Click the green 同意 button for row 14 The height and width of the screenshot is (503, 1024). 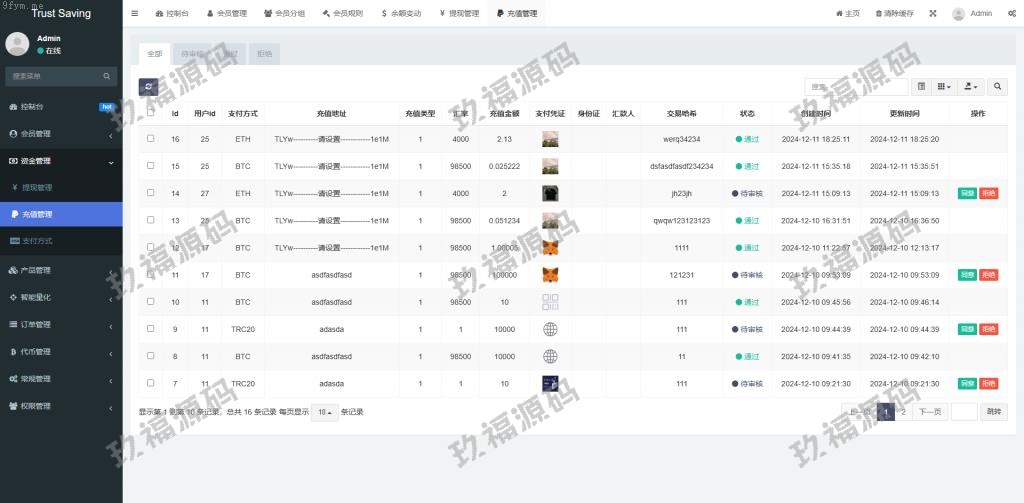pyautogui.click(x=966, y=193)
